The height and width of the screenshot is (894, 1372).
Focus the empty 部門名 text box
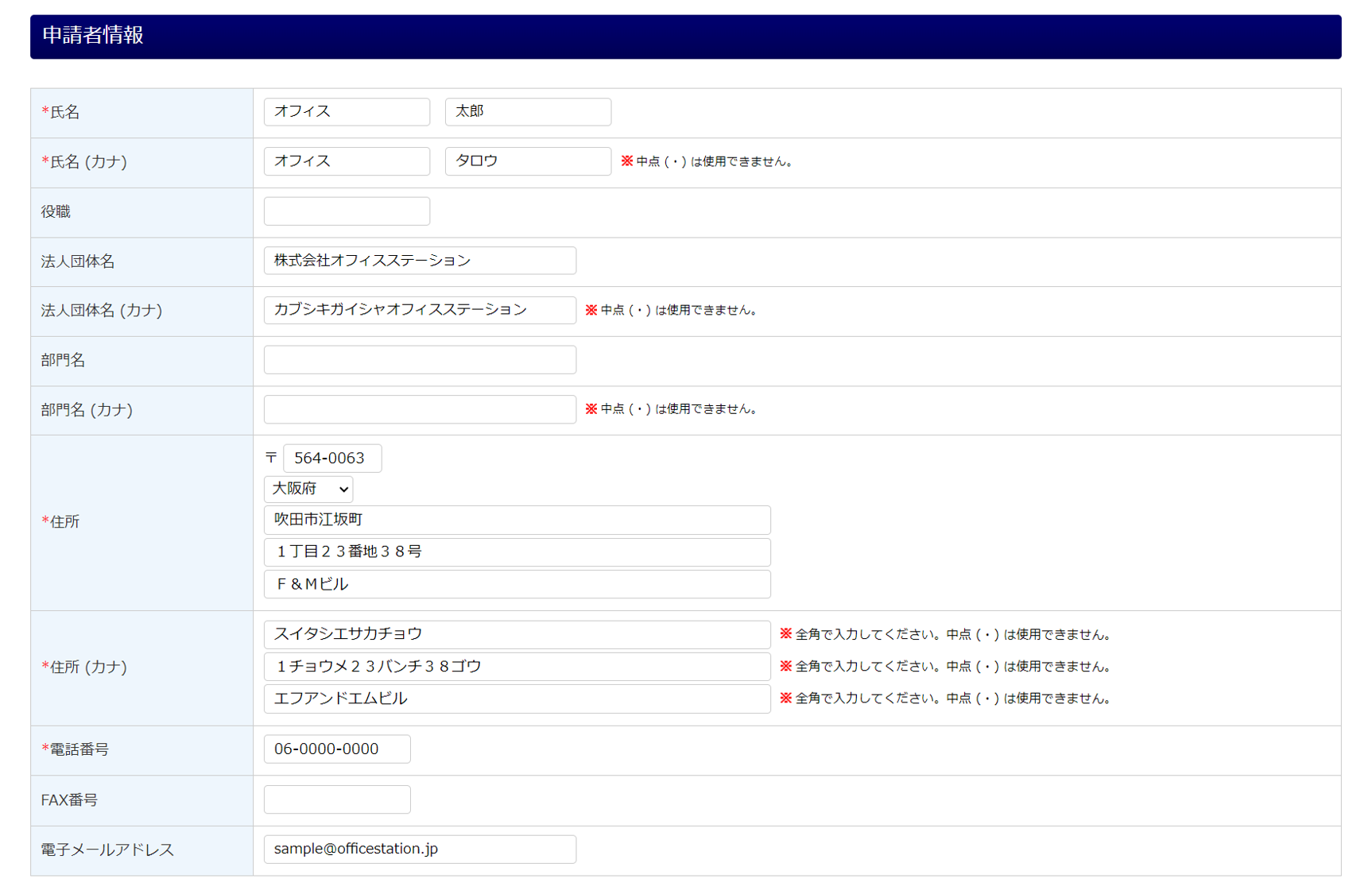pyautogui.click(x=420, y=360)
